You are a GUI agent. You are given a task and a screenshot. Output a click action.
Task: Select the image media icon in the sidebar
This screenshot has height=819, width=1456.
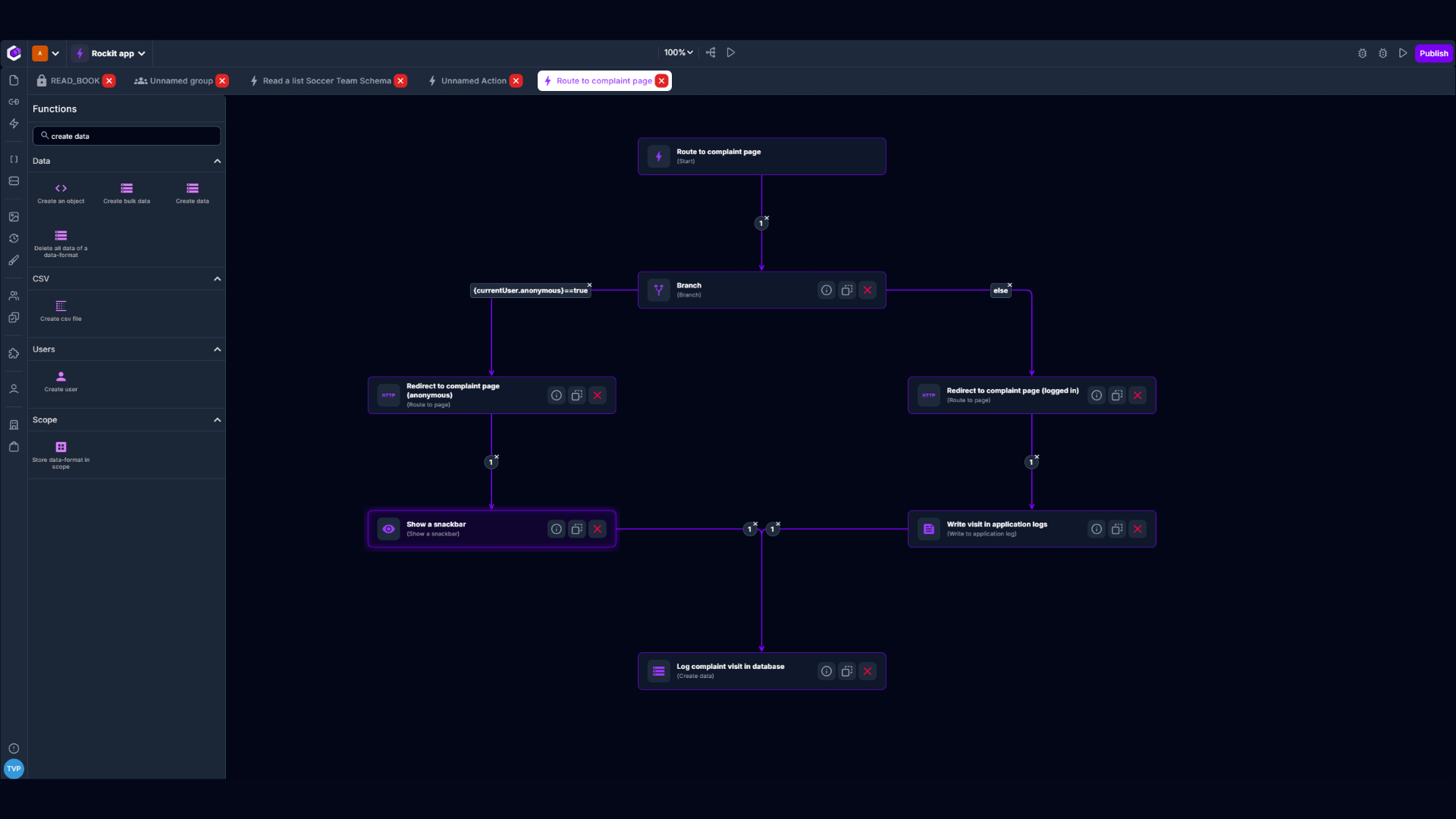[14, 217]
